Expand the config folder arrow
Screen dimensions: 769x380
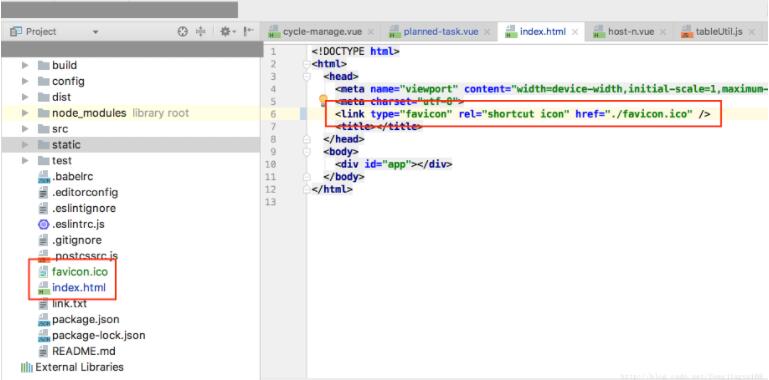coord(25,81)
